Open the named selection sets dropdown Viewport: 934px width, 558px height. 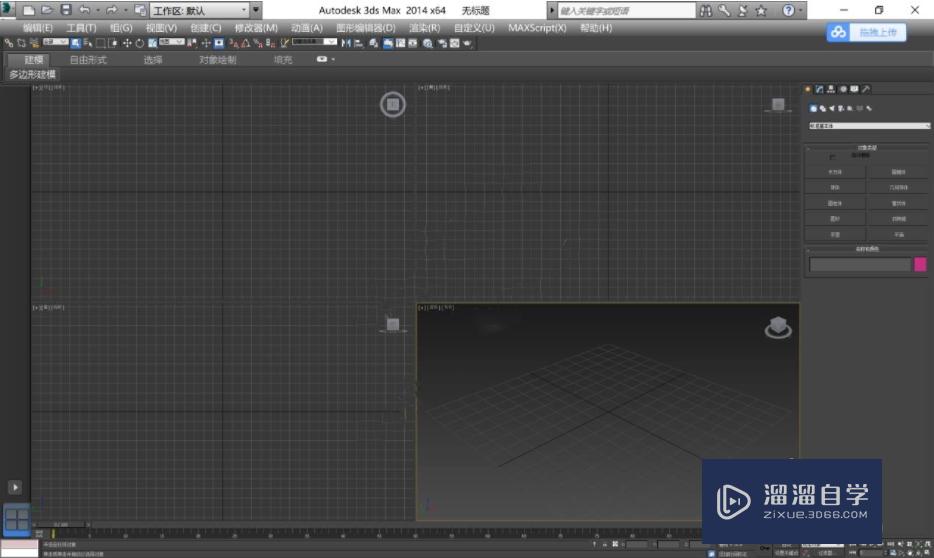315,42
